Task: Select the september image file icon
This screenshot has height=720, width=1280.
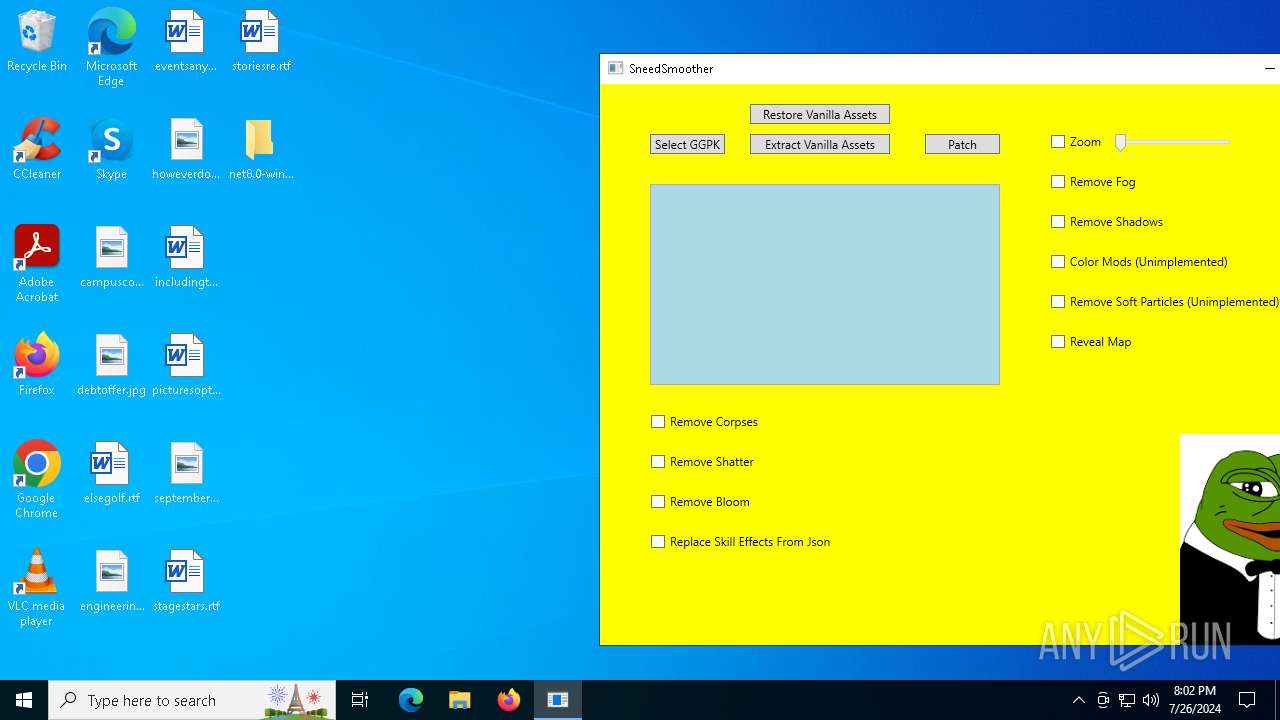Action: click(185, 474)
